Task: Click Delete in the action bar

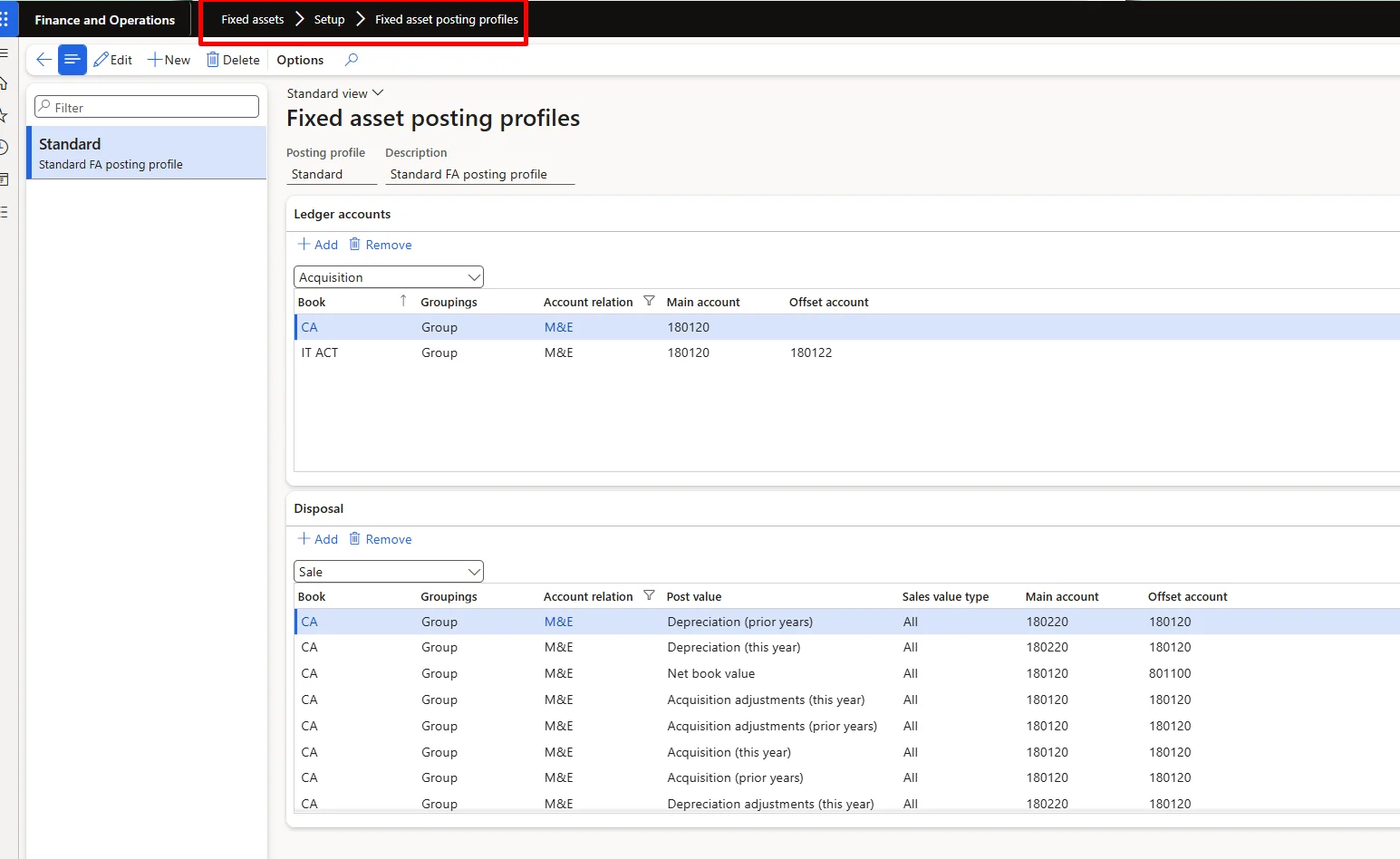Action: [233, 60]
